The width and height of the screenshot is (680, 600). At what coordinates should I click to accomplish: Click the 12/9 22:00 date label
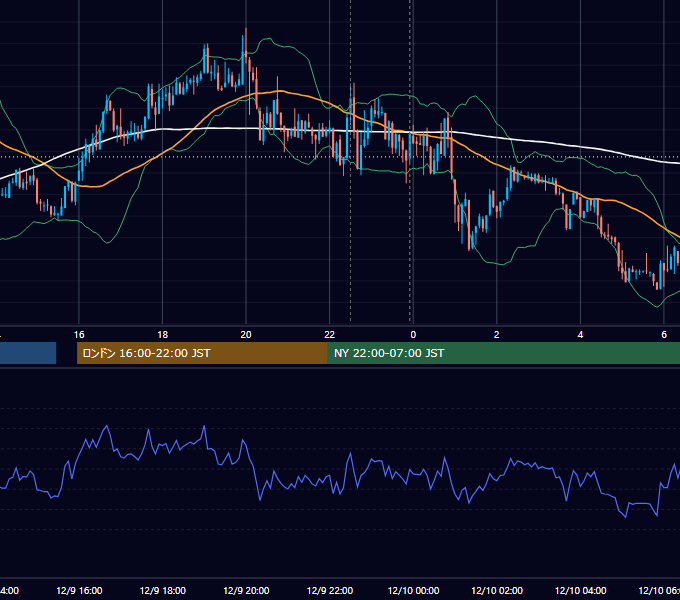coord(330,590)
